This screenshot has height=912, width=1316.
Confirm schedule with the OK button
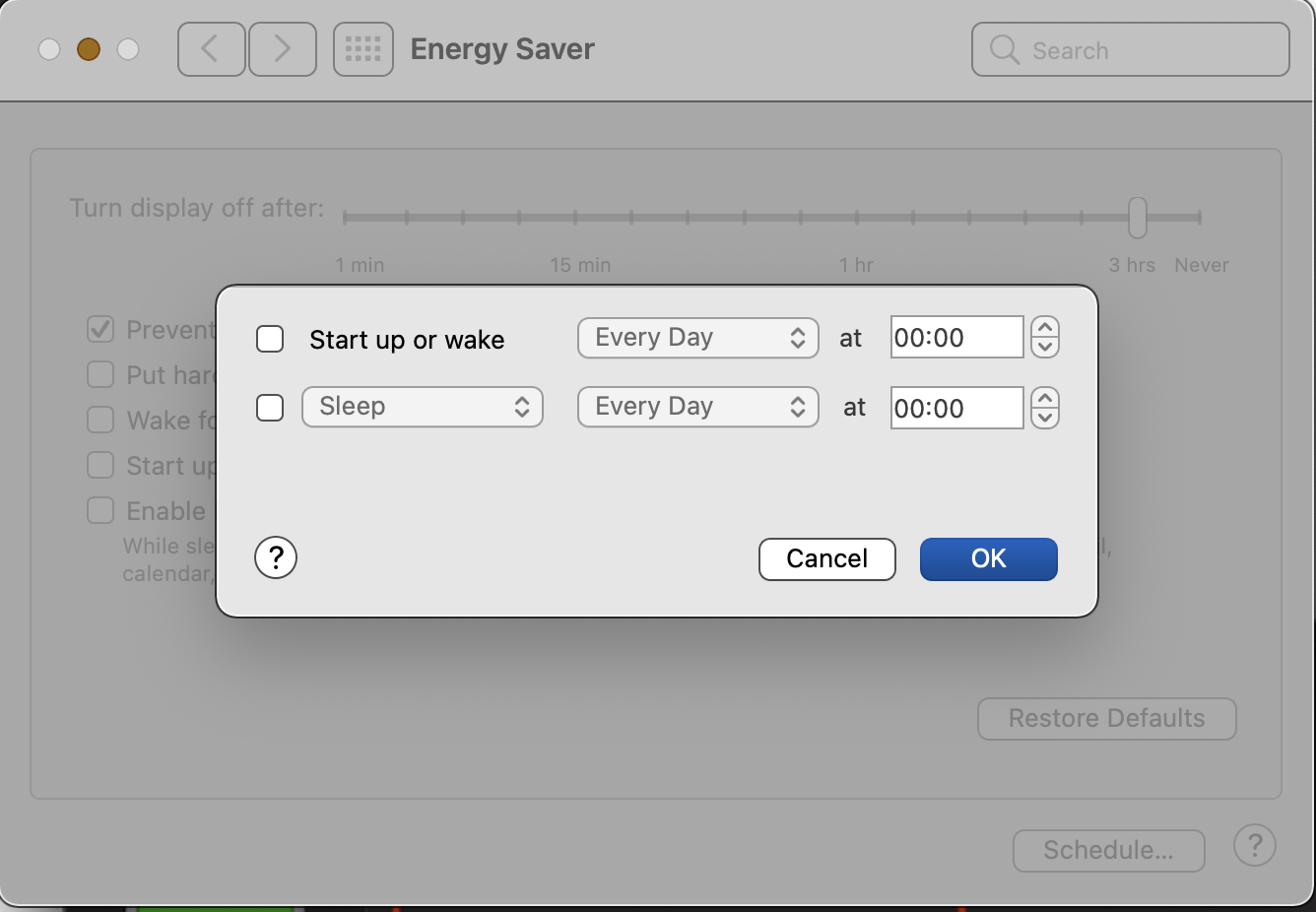click(x=988, y=558)
